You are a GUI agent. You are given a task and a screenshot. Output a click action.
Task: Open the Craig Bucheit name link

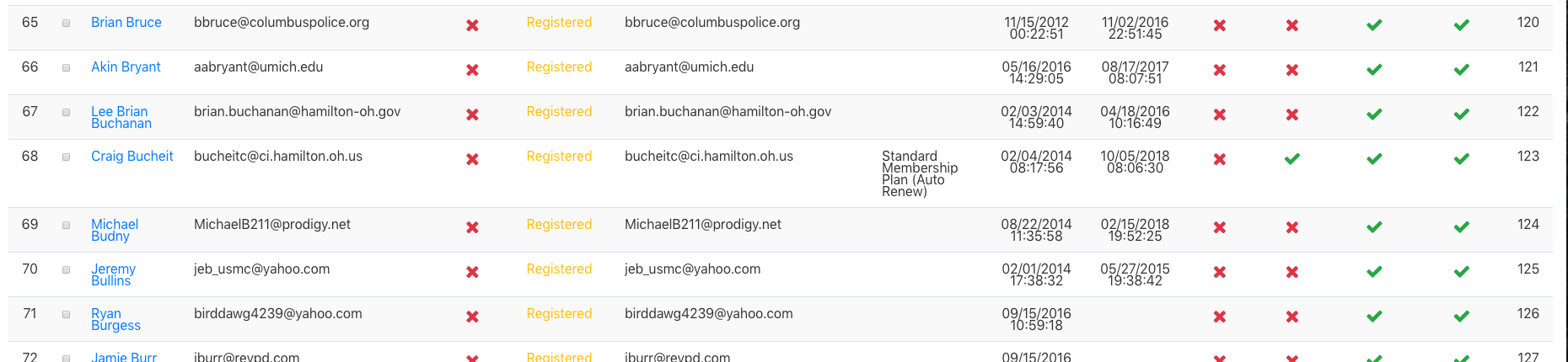(x=132, y=157)
